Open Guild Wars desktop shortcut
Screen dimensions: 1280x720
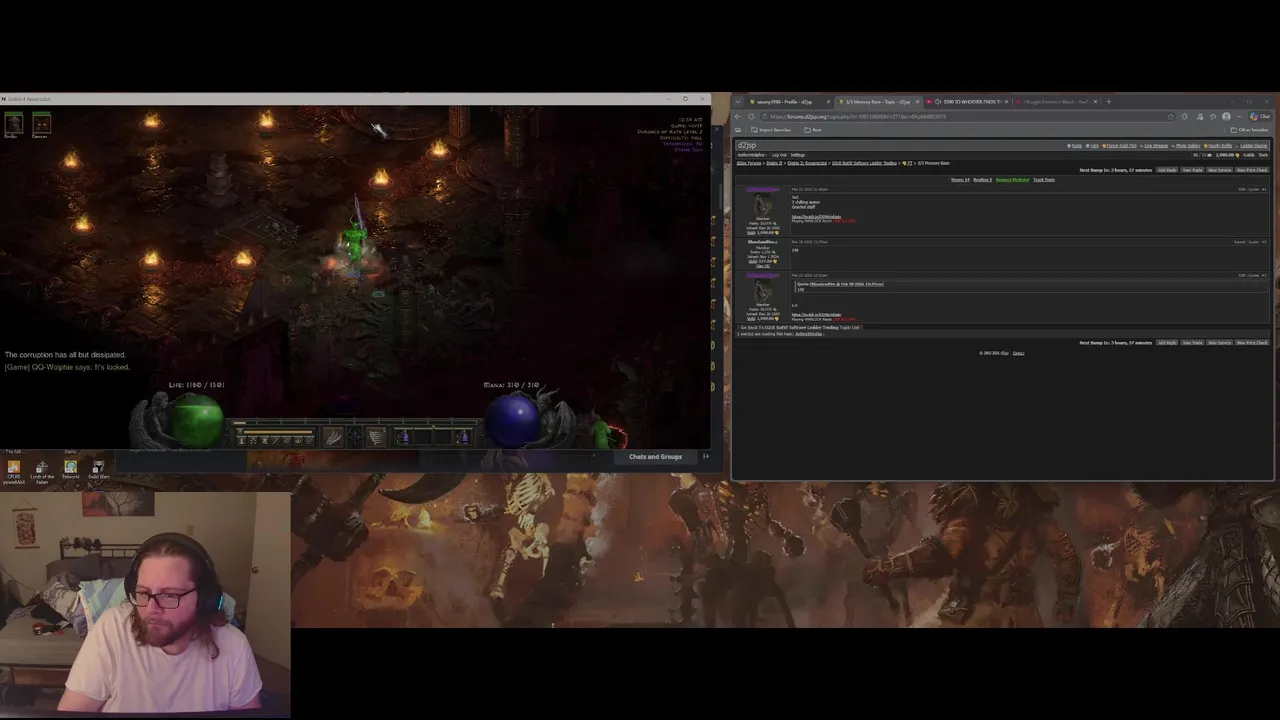click(97, 469)
